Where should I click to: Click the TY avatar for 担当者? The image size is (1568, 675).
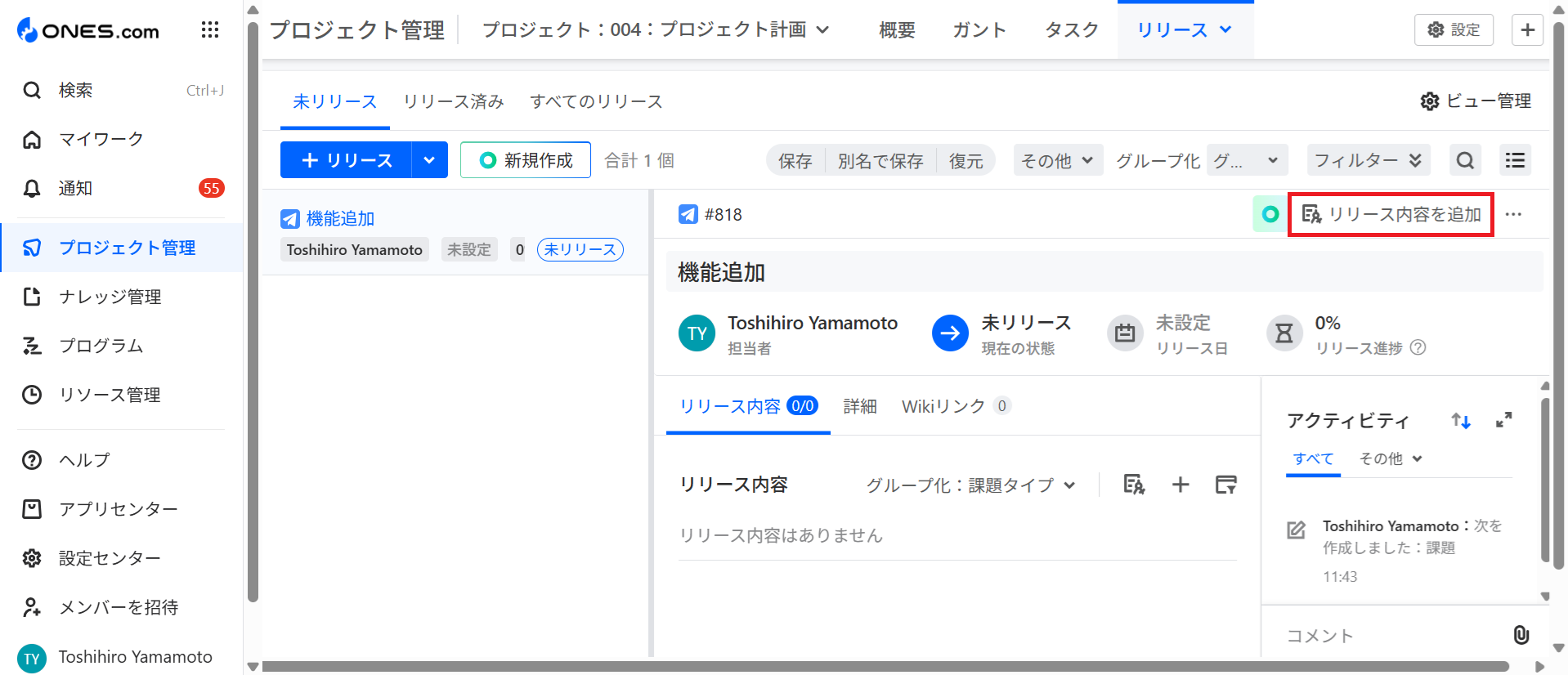coord(697,333)
